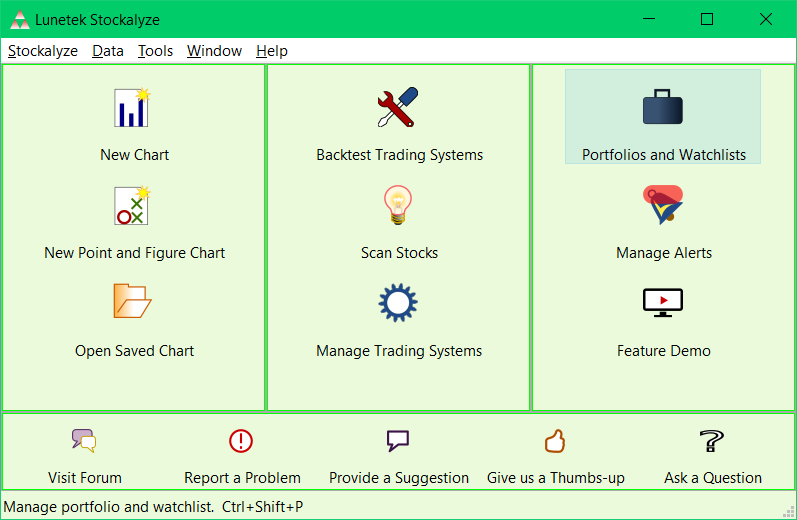
Task: Minimize the Lunetek Stockalyze window
Action: point(649,19)
